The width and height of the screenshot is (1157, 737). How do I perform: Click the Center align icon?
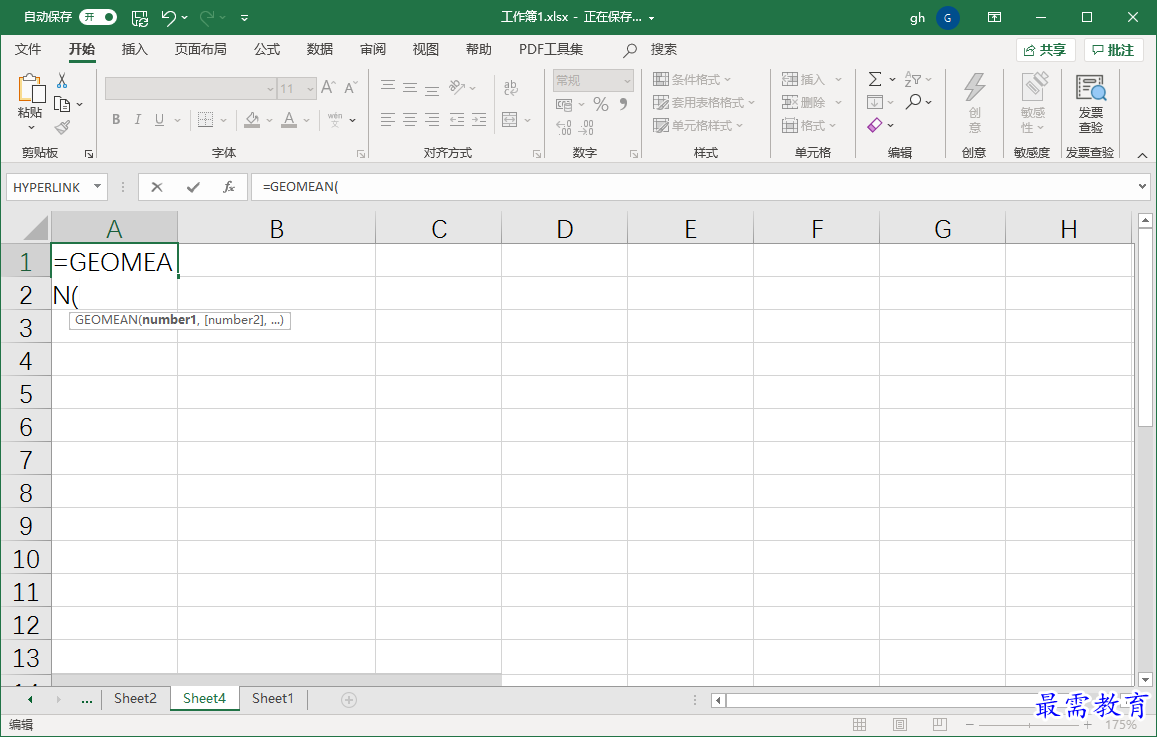coord(410,120)
